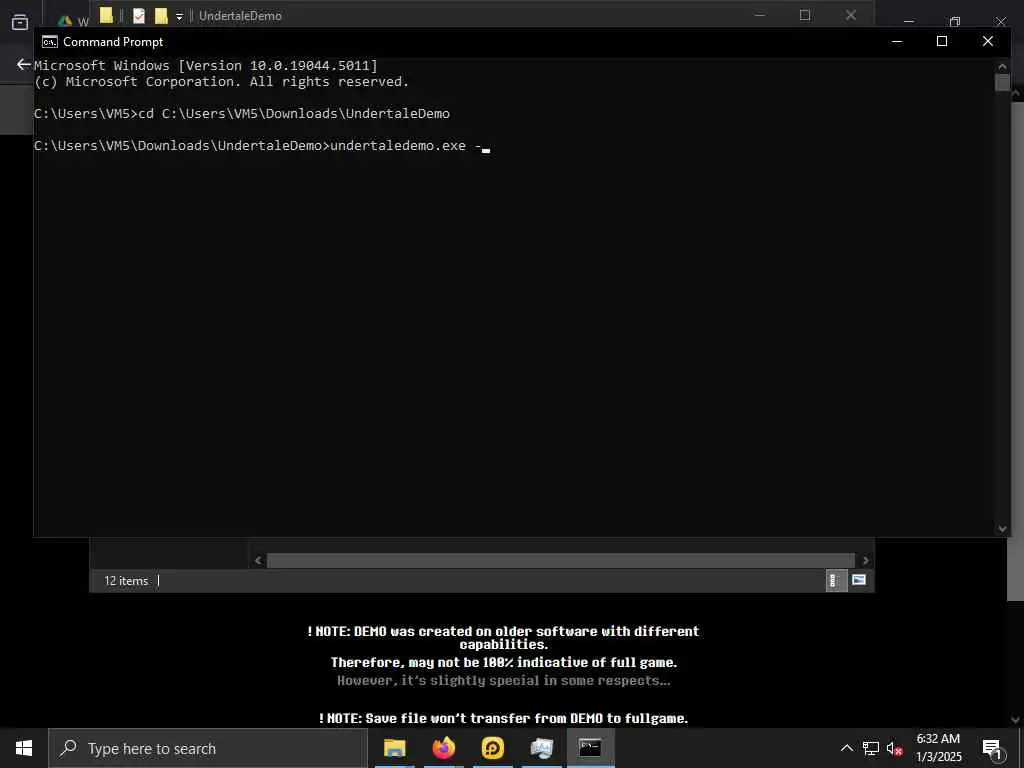Click the '12 items' status bar text

tap(126, 581)
